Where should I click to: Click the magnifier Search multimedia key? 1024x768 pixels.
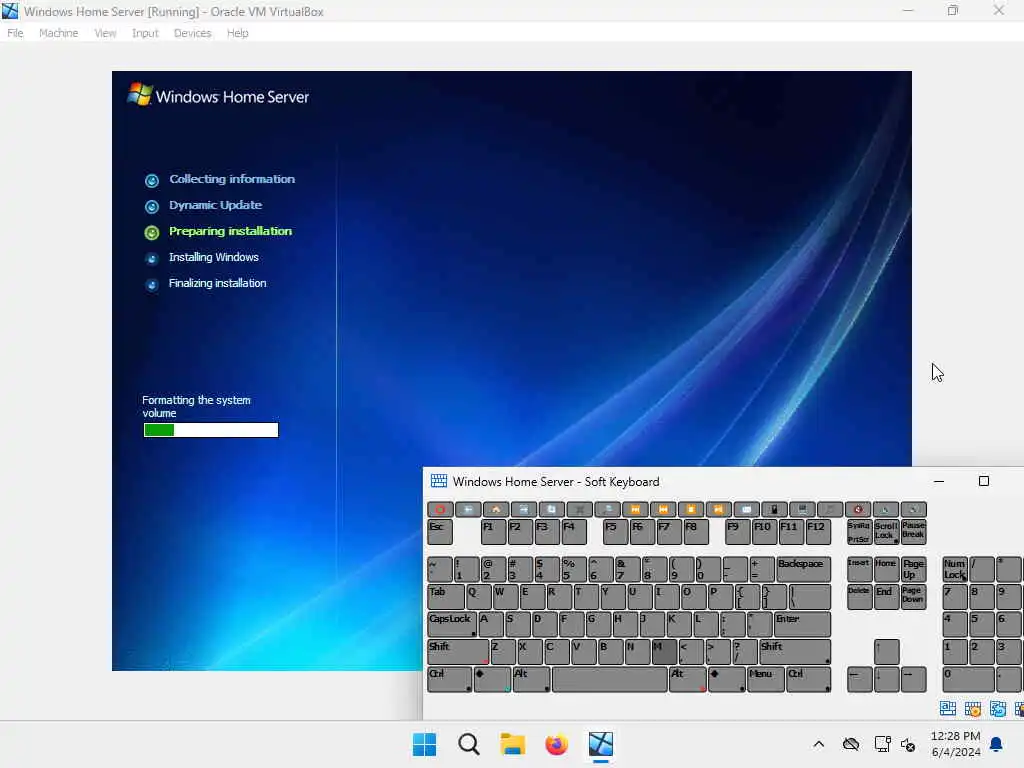(x=607, y=509)
